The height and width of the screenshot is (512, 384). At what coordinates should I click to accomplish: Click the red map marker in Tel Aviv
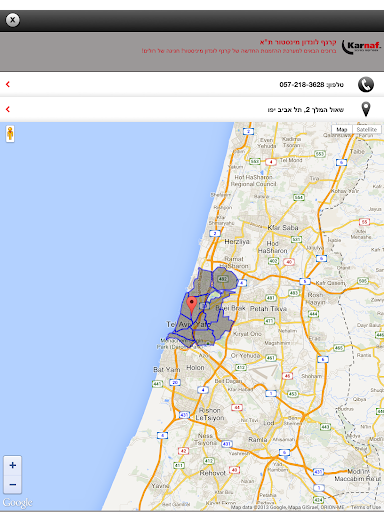(x=191, y=304)
